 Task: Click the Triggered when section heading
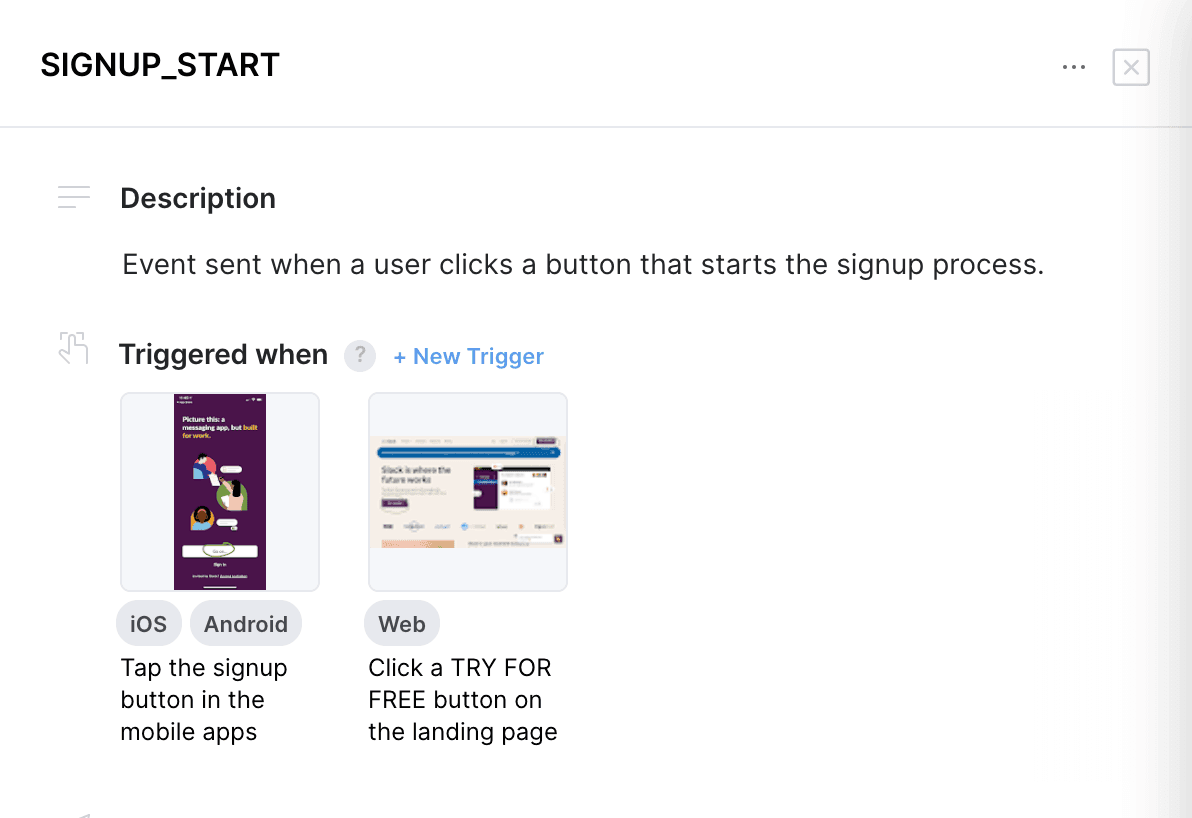[223, 355]
